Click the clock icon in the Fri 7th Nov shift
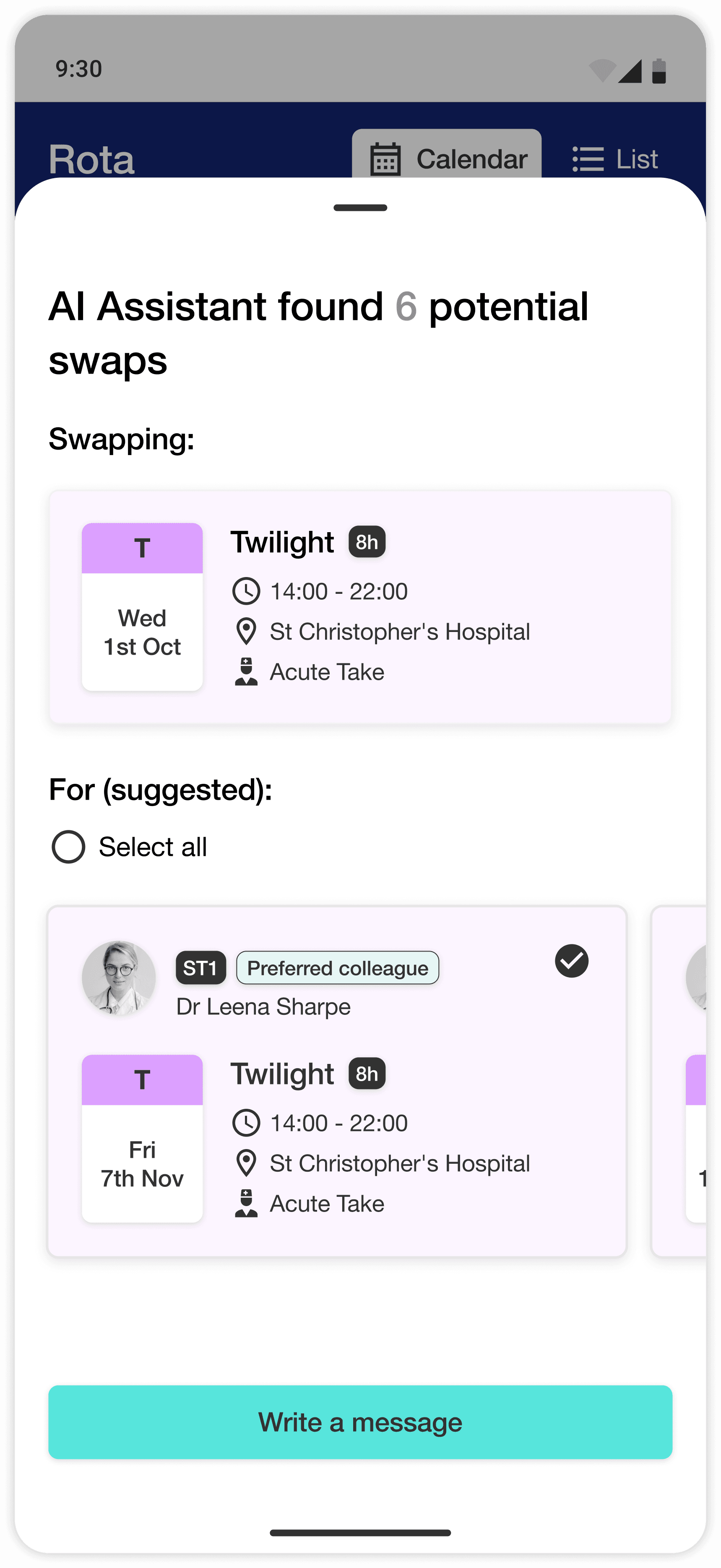Screen dimensions: 721x1568 (246, 1123)
